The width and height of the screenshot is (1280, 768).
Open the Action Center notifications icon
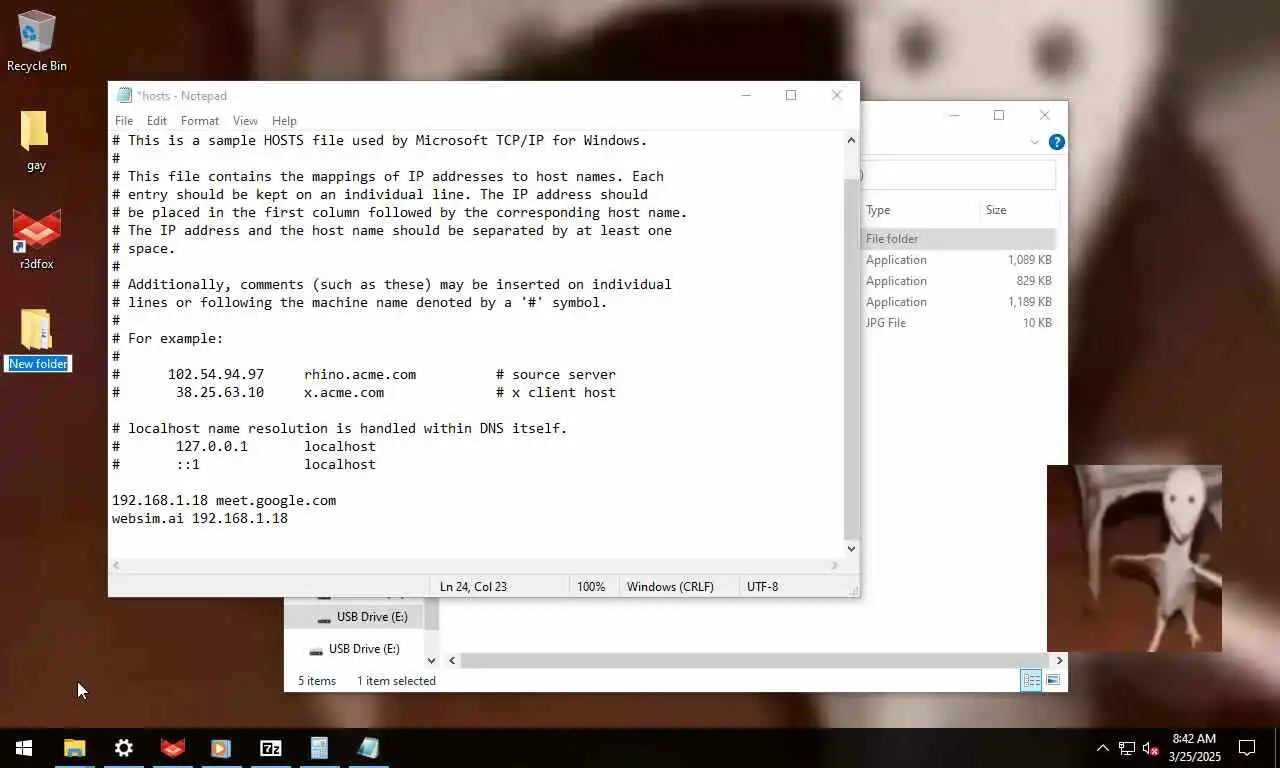pos(1247,748)
